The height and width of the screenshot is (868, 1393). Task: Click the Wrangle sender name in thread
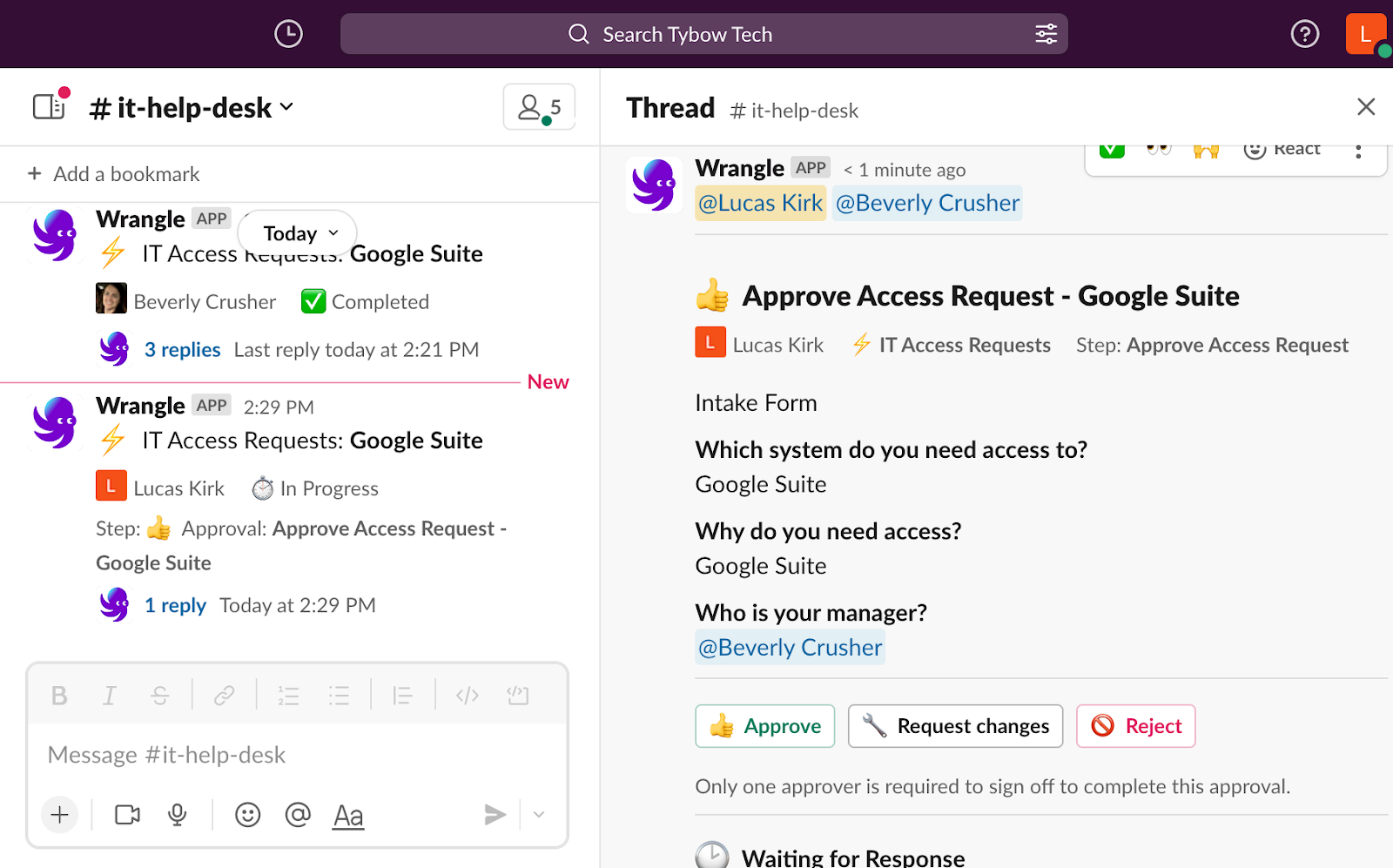point(739,168)
